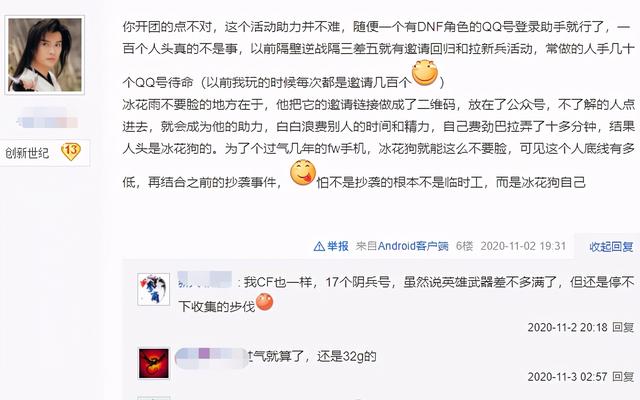Viewport: 640px width, 400px height.
Task: Click the blurred poster username below avatar
Action: pos(48,119)
